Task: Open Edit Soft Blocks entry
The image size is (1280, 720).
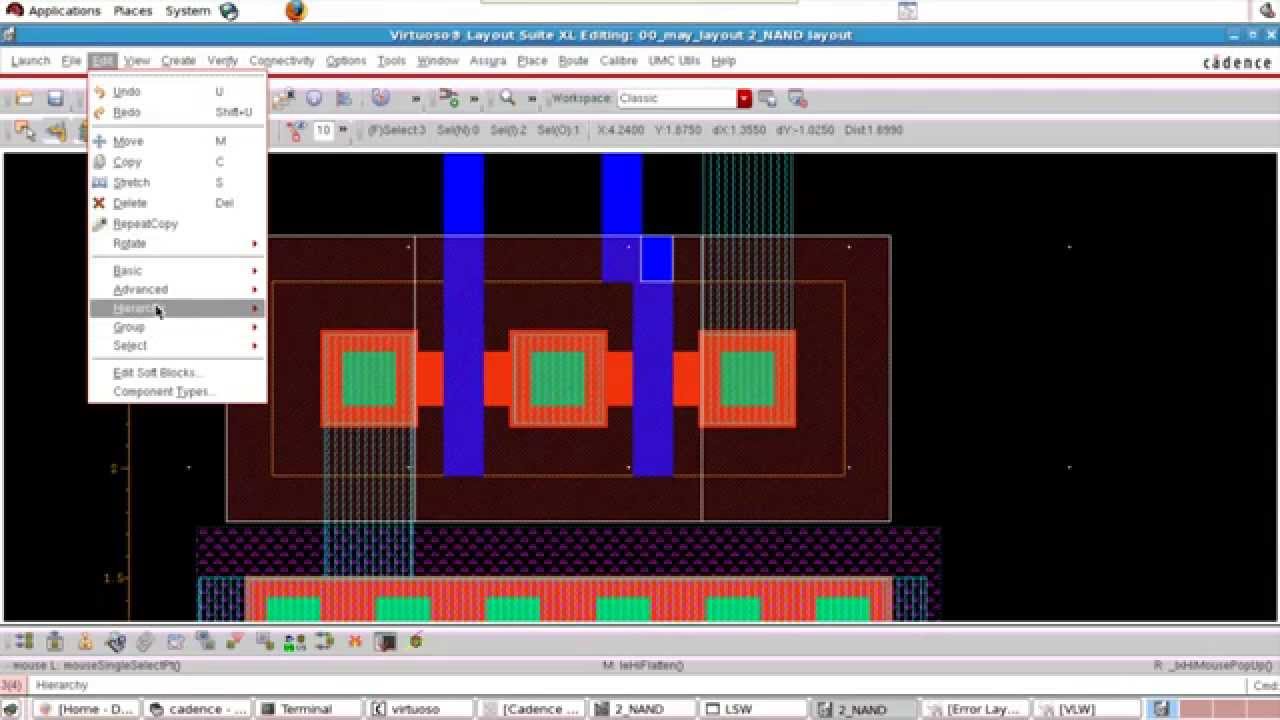Action: tap(177, 373)
